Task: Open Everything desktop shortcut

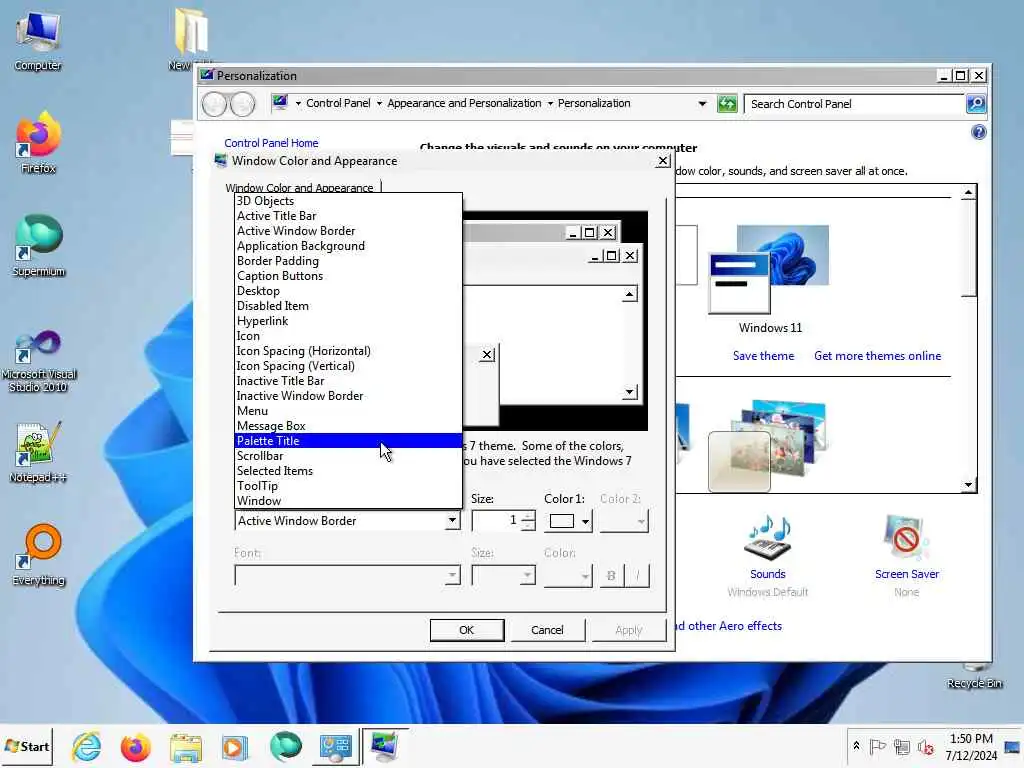Action: click(39, 555)
